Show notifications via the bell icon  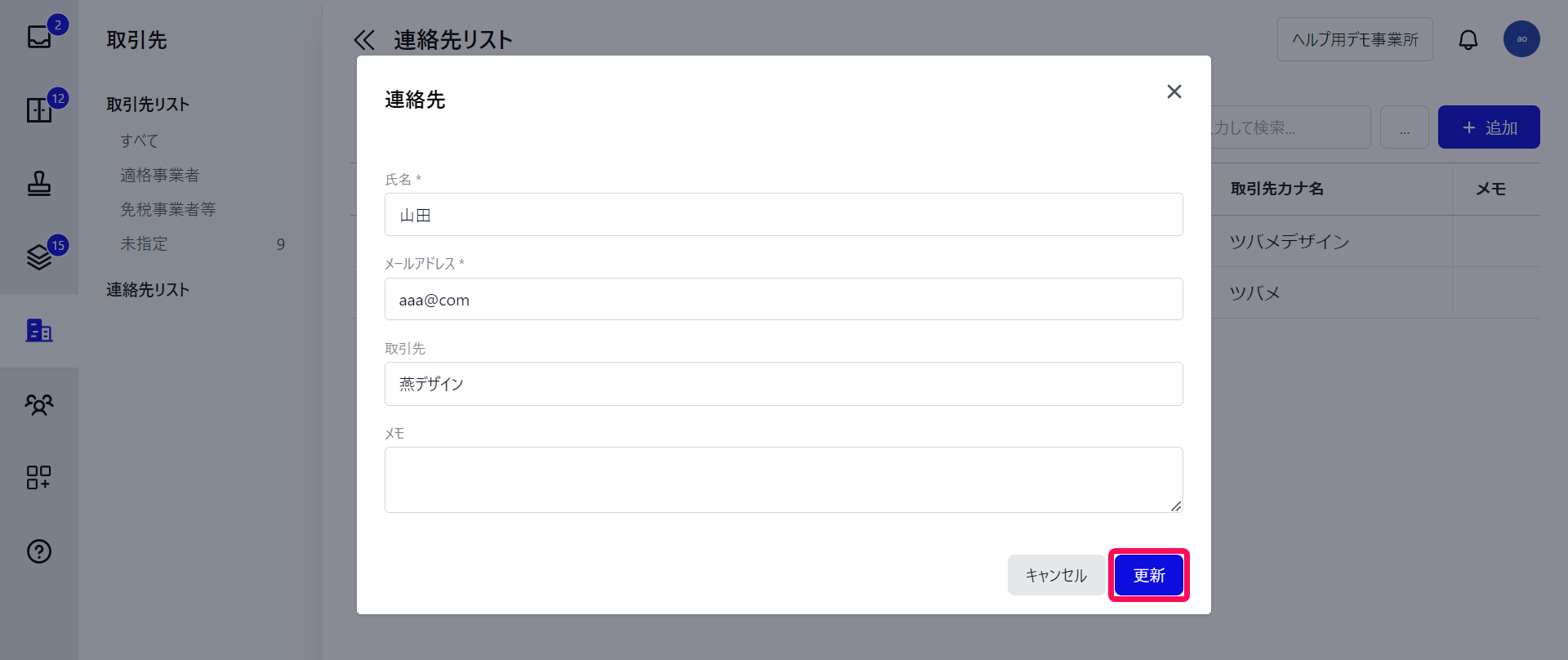(1468, 39)
